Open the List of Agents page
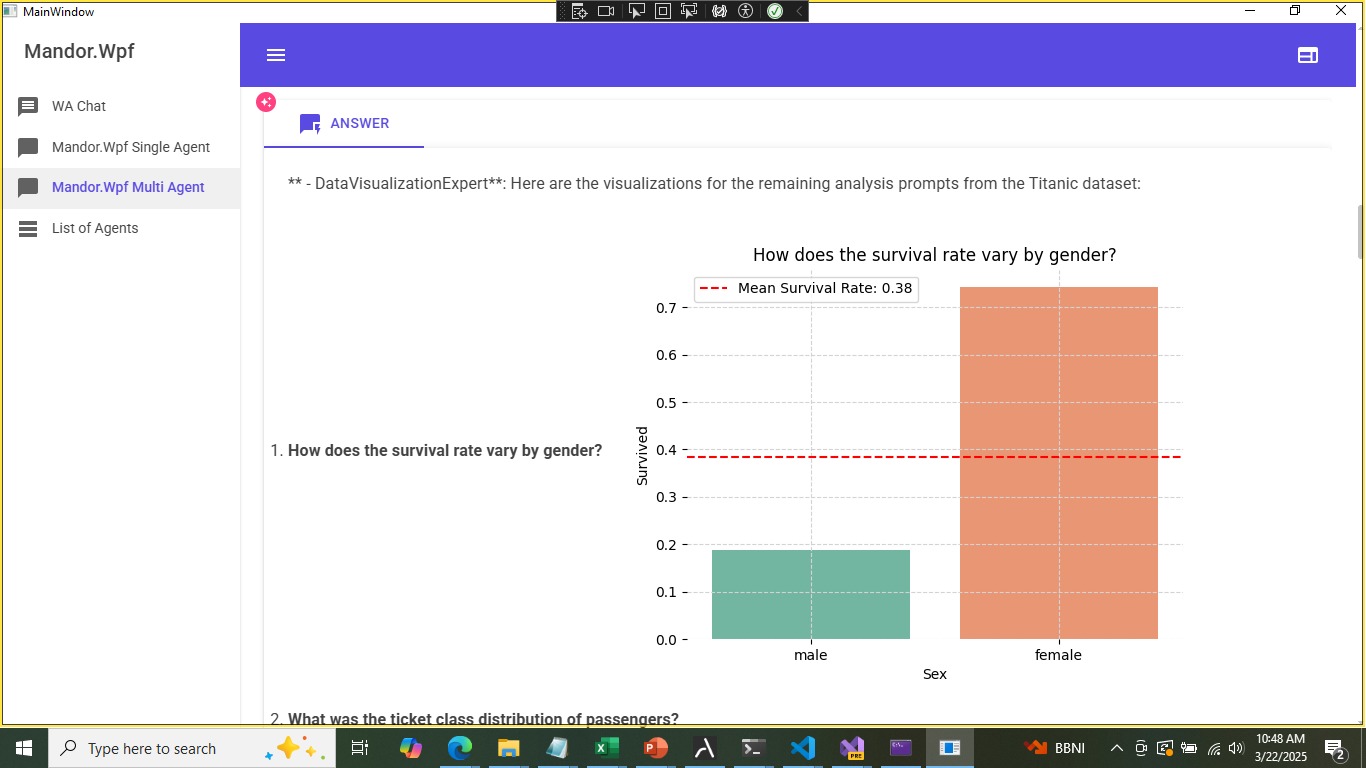The image size is (1366, 768). click(x=95, y=228)
